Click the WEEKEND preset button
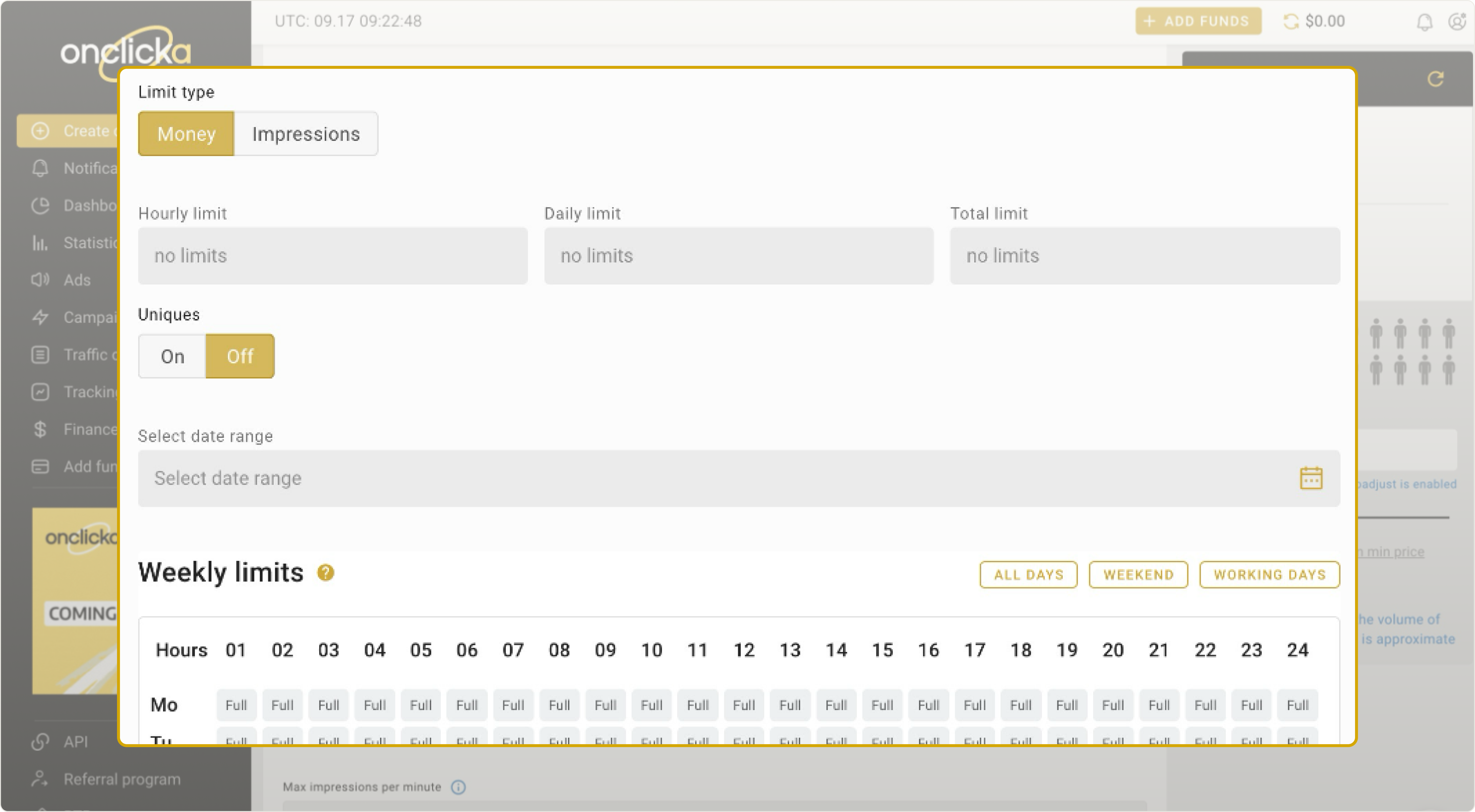The width and height of the screenshot is (1475, 812). tap(1138, 575)
